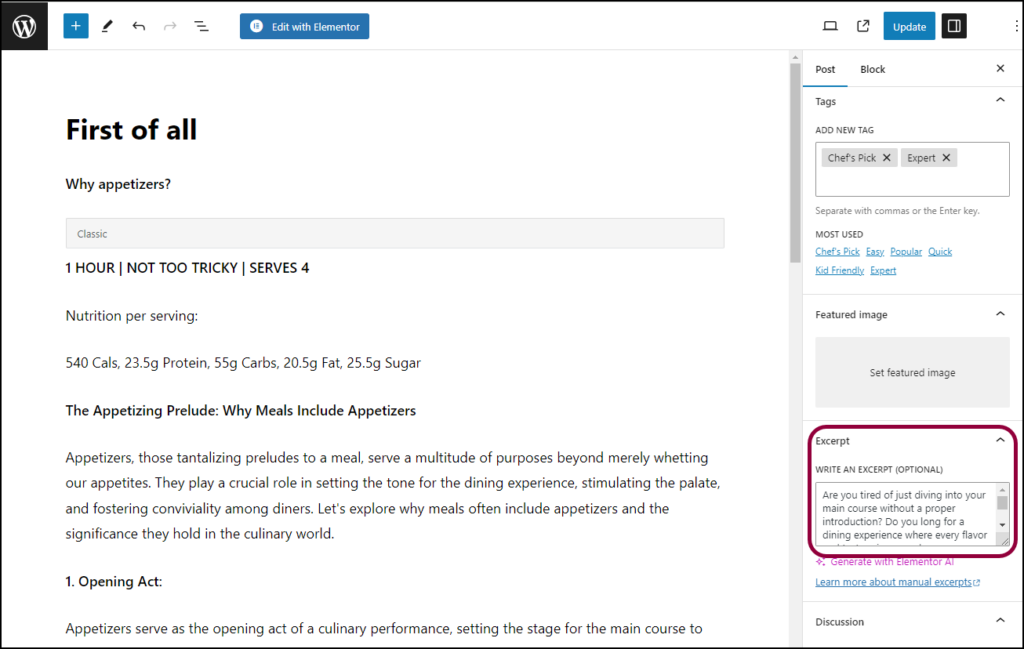The width and height of the screenshot is (1024, 649).
Task: Undo the last change
Action: [139, 25]
